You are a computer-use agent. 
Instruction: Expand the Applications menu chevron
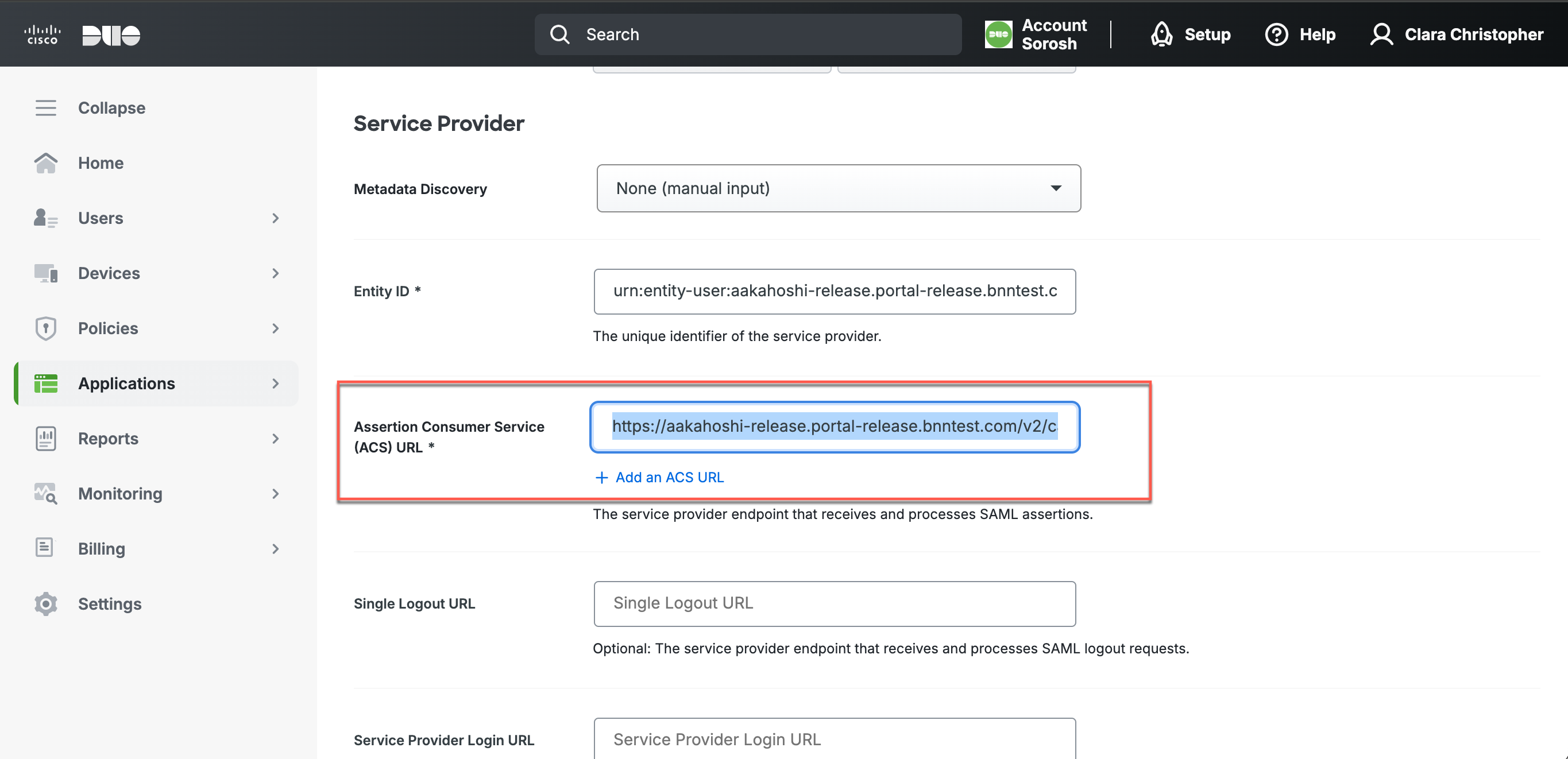tap(276, 384)
